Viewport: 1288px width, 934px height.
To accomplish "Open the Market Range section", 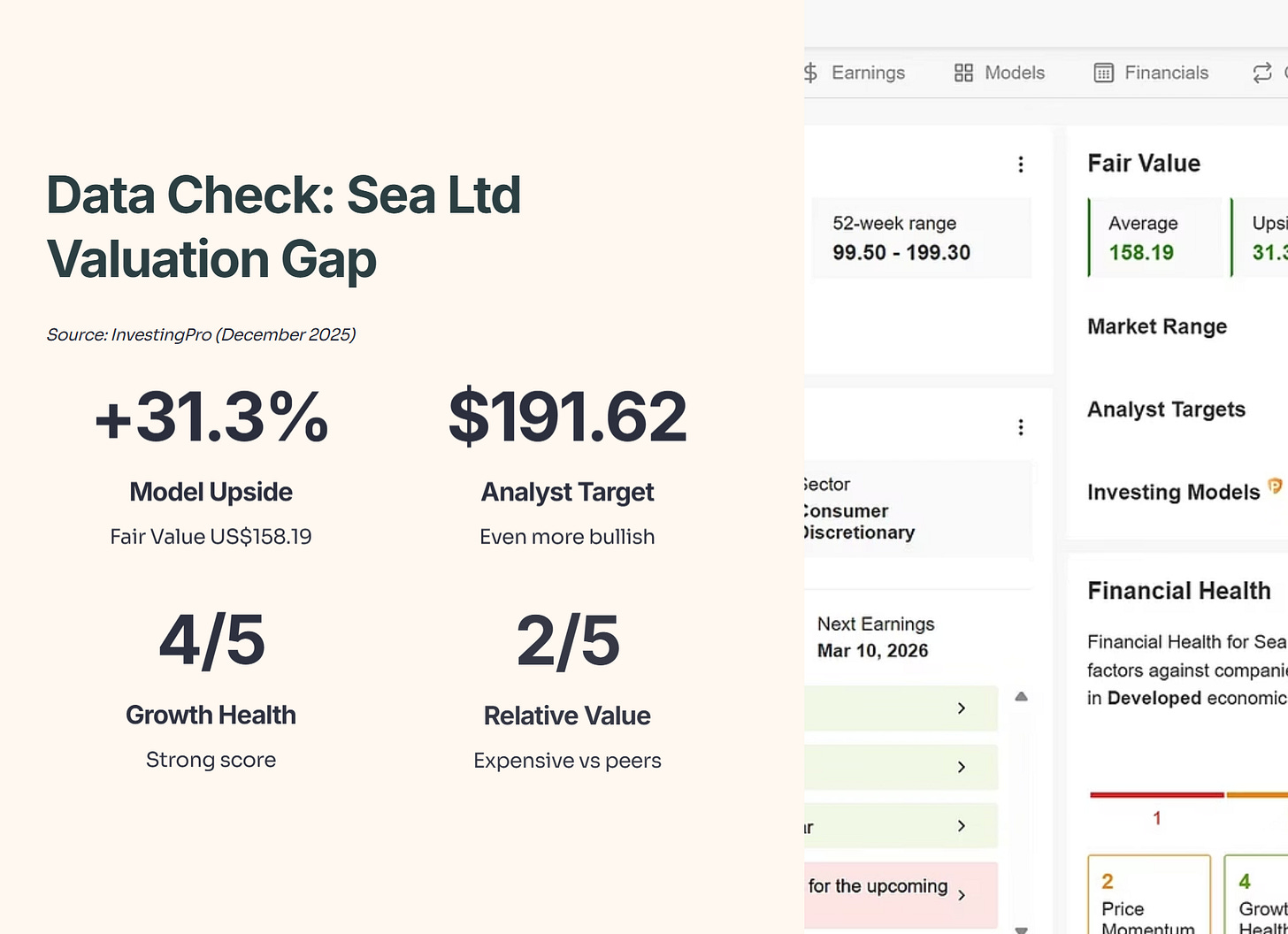I will click(x=1156, y=326).
